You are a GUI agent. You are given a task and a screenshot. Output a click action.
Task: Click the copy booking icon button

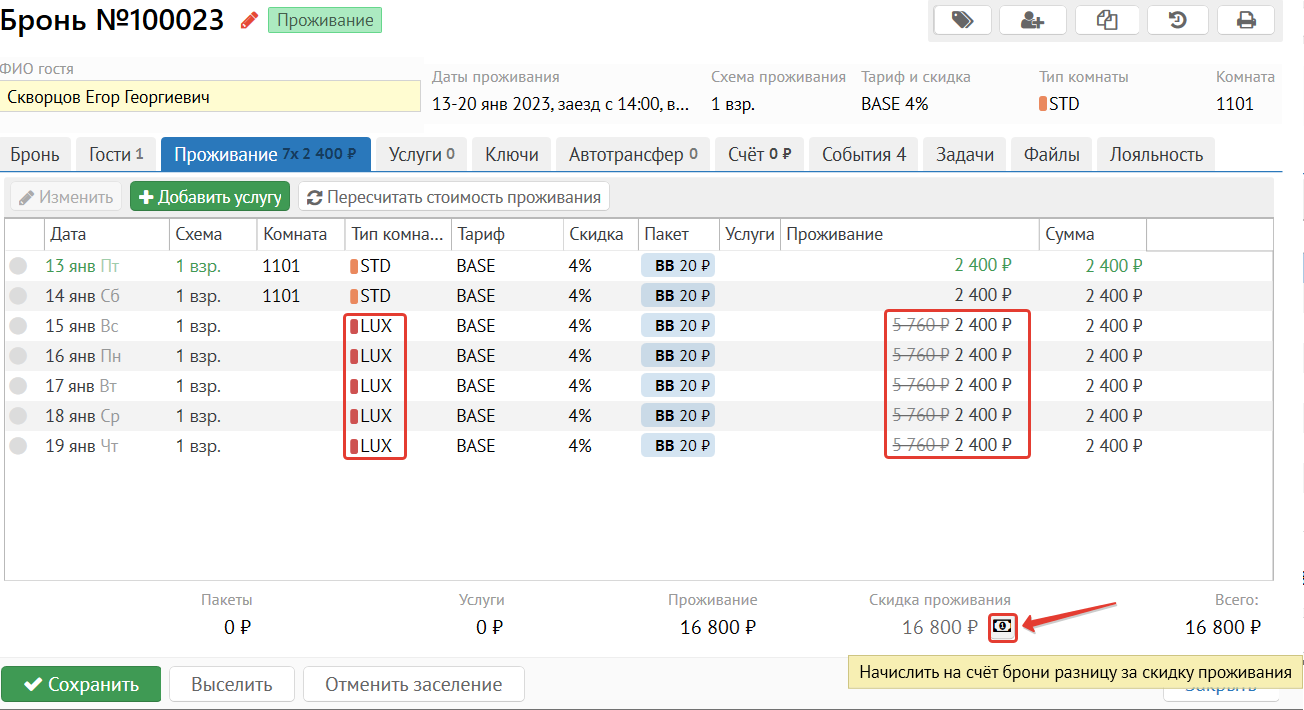pos(1106,20)
